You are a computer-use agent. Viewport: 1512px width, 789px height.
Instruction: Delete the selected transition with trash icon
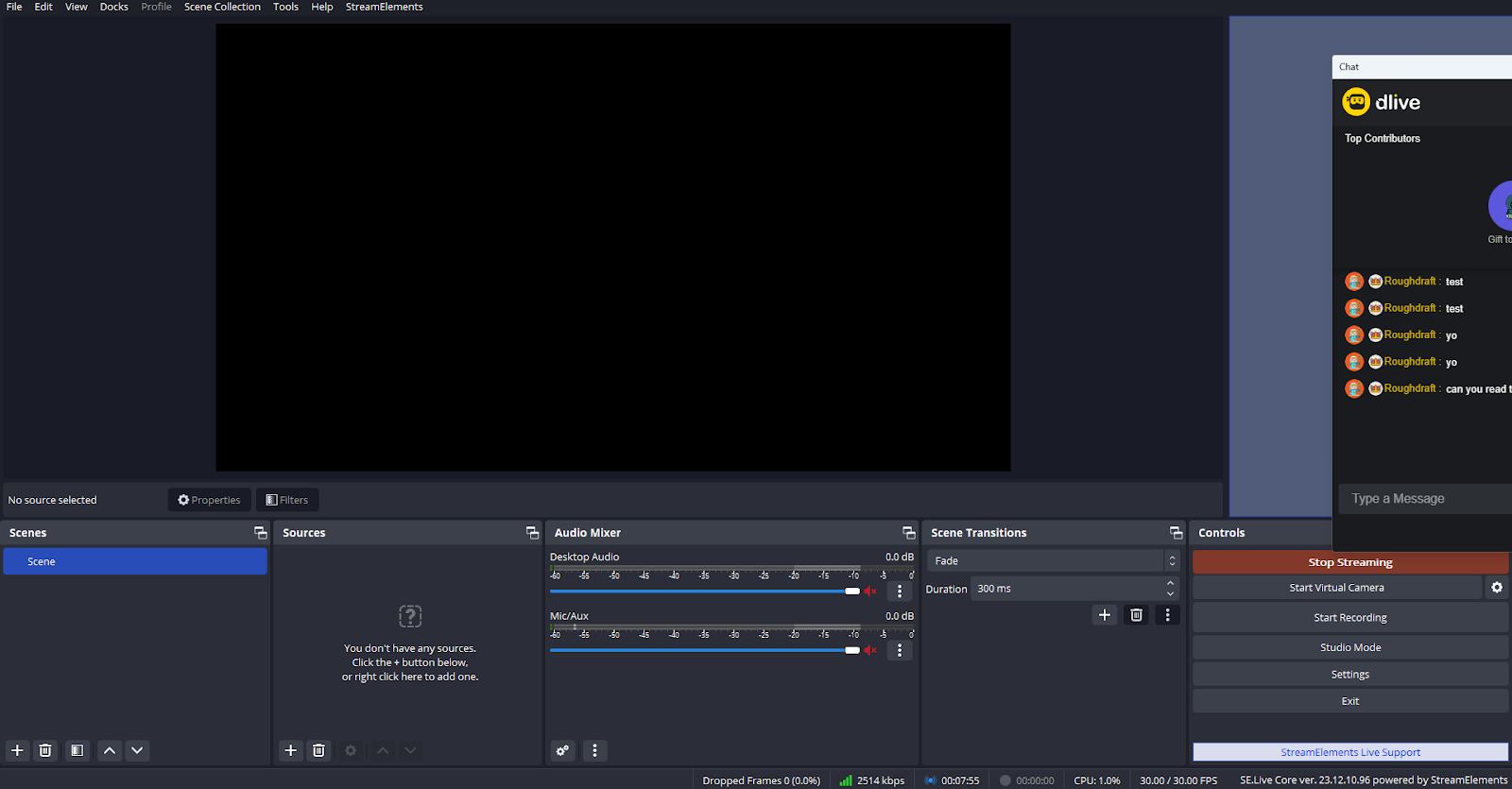tap(1136, 615)
